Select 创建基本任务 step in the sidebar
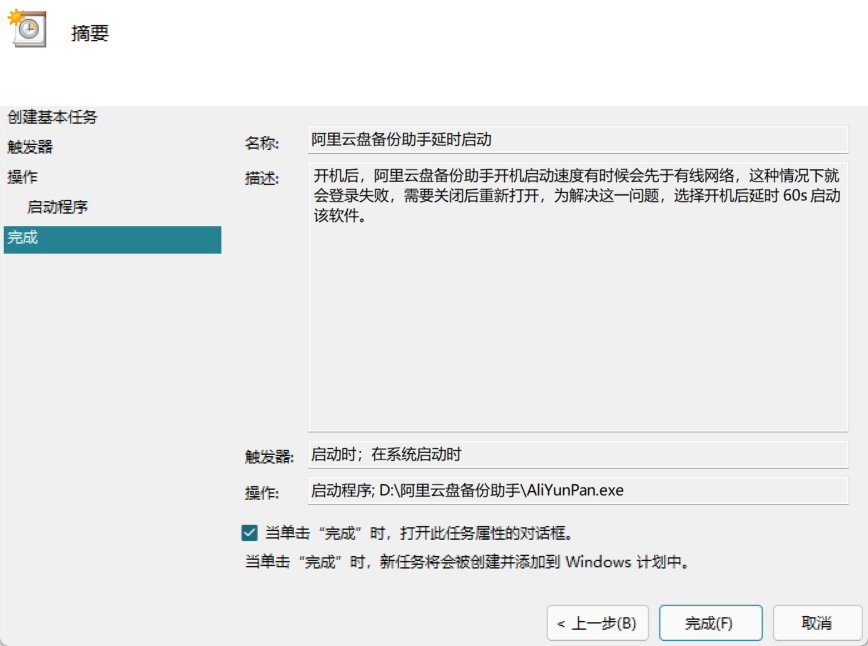This screenshot has height=646, width=868. coord(52,117)
